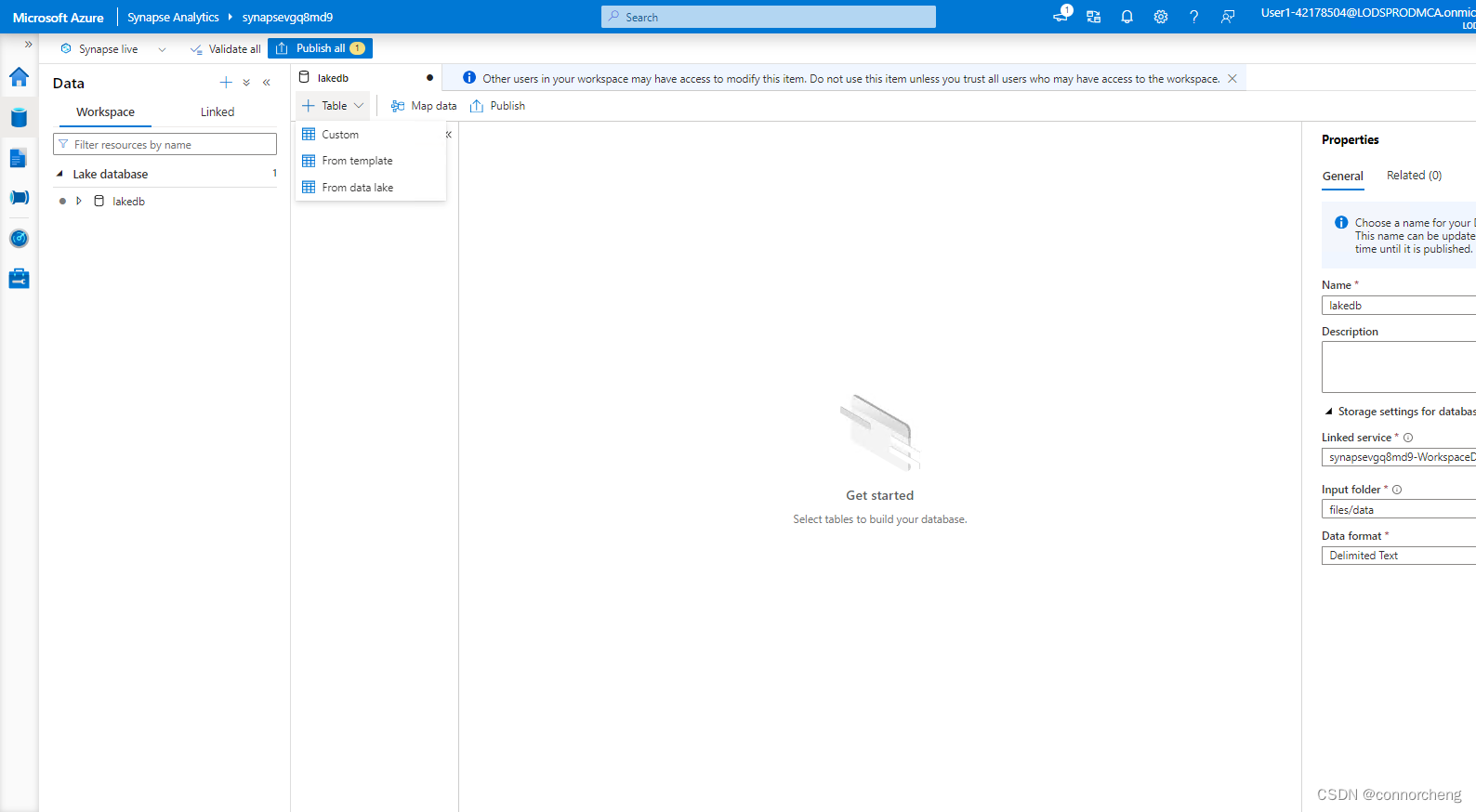Open the directory switcher icon

point(1094,17)
